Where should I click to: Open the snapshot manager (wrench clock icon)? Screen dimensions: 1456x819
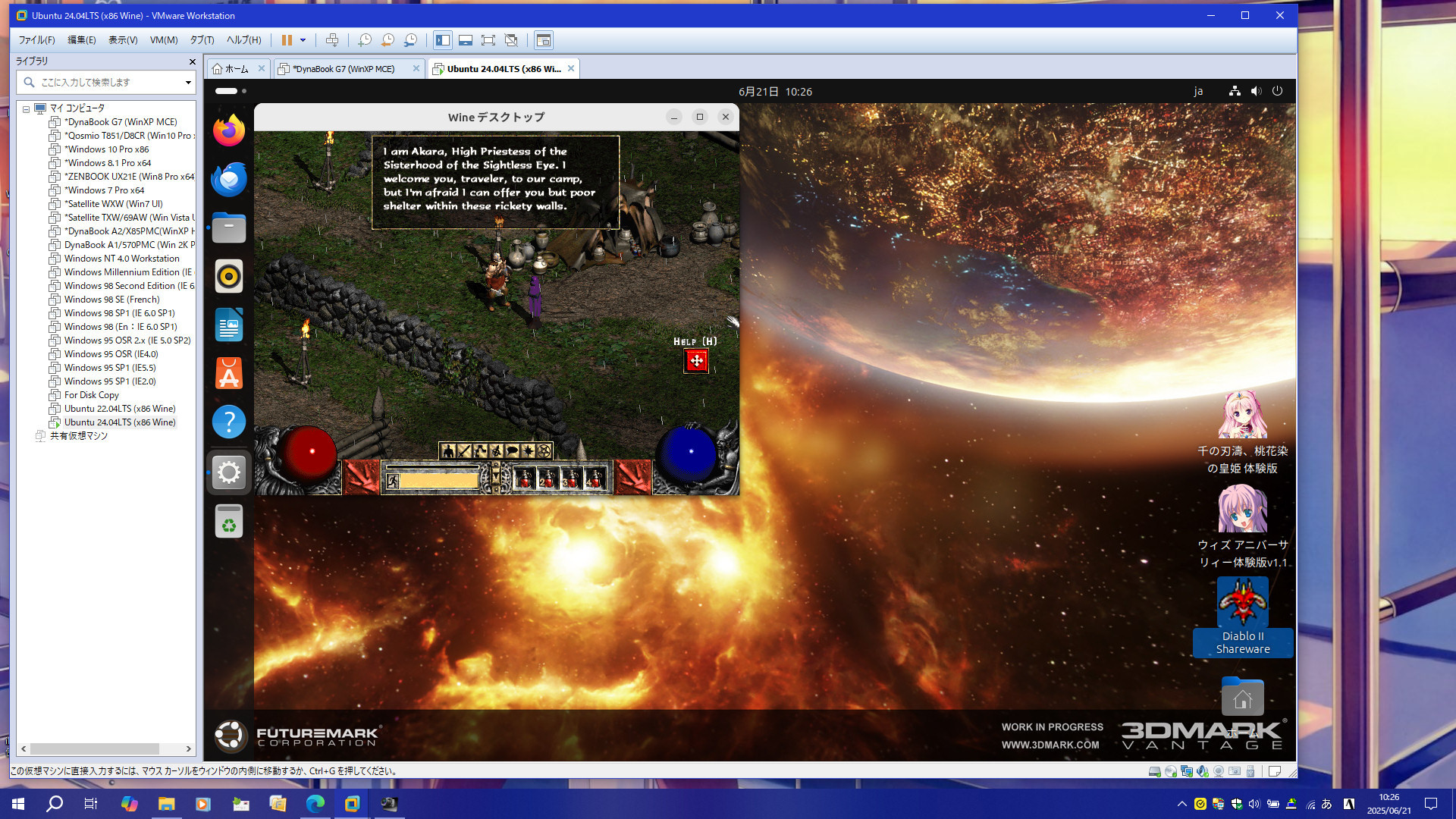[410, 40]
